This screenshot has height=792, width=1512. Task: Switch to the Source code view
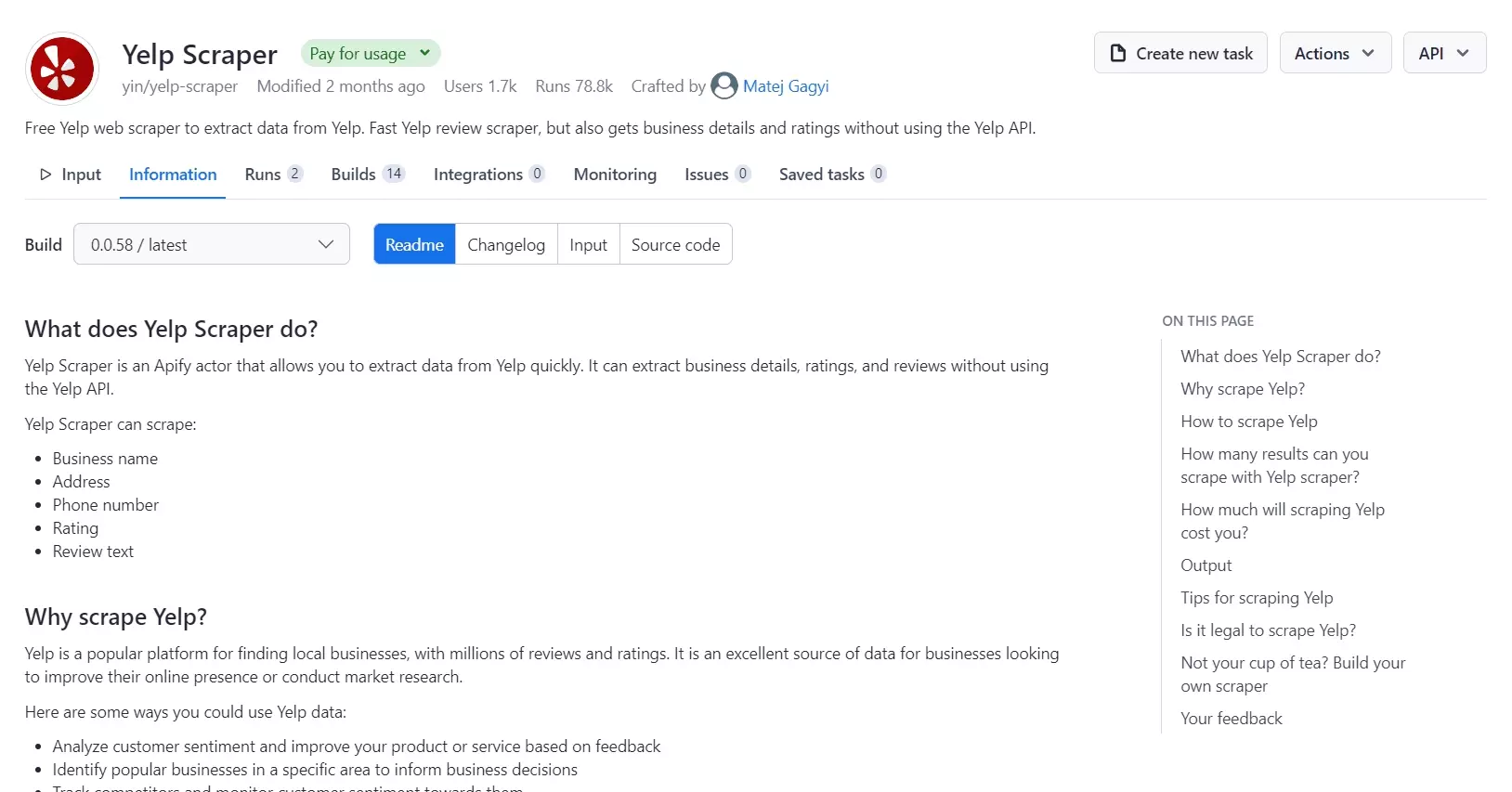tap(675, 245)
